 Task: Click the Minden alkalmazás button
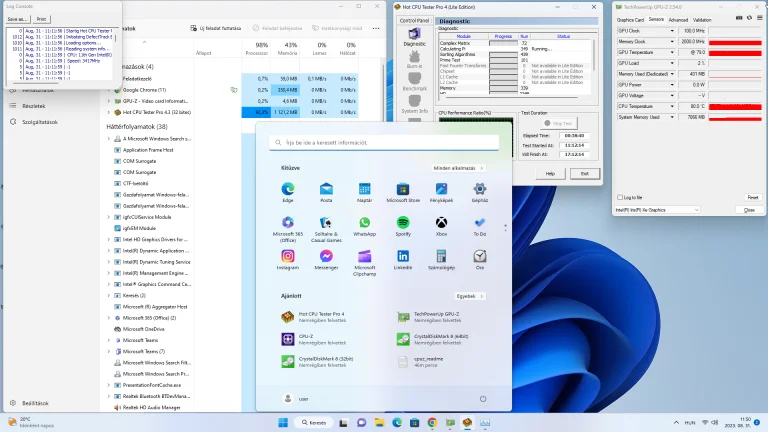coord(459,168)
